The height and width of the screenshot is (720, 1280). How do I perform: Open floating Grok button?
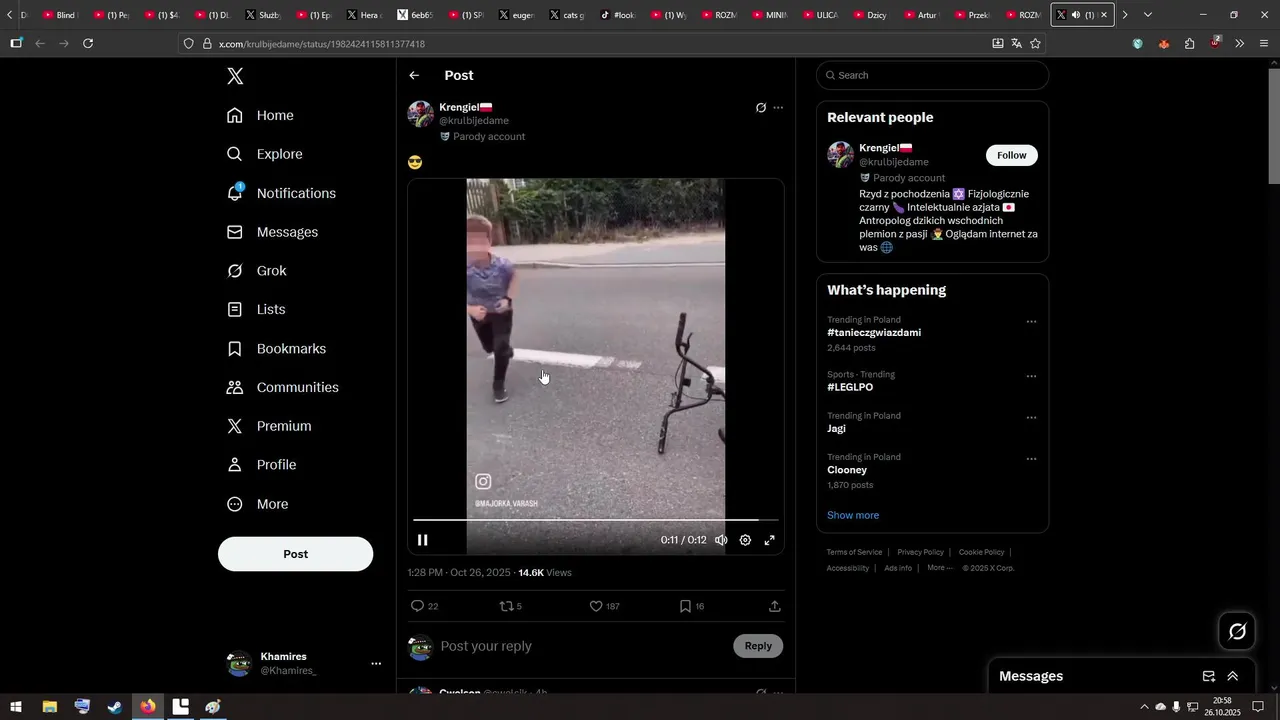pyautogui.click(x=1237, y=631)
